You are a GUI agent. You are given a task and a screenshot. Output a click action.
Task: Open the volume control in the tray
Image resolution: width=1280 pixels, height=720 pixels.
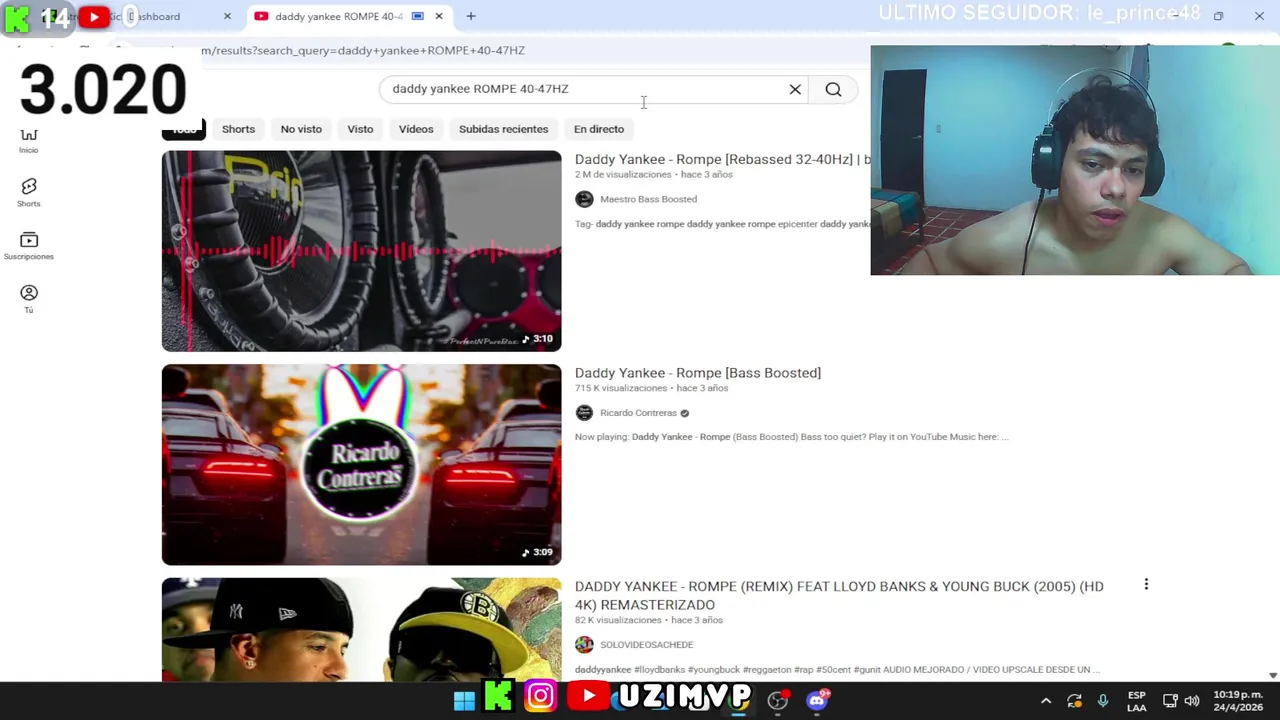point(1192,701)
